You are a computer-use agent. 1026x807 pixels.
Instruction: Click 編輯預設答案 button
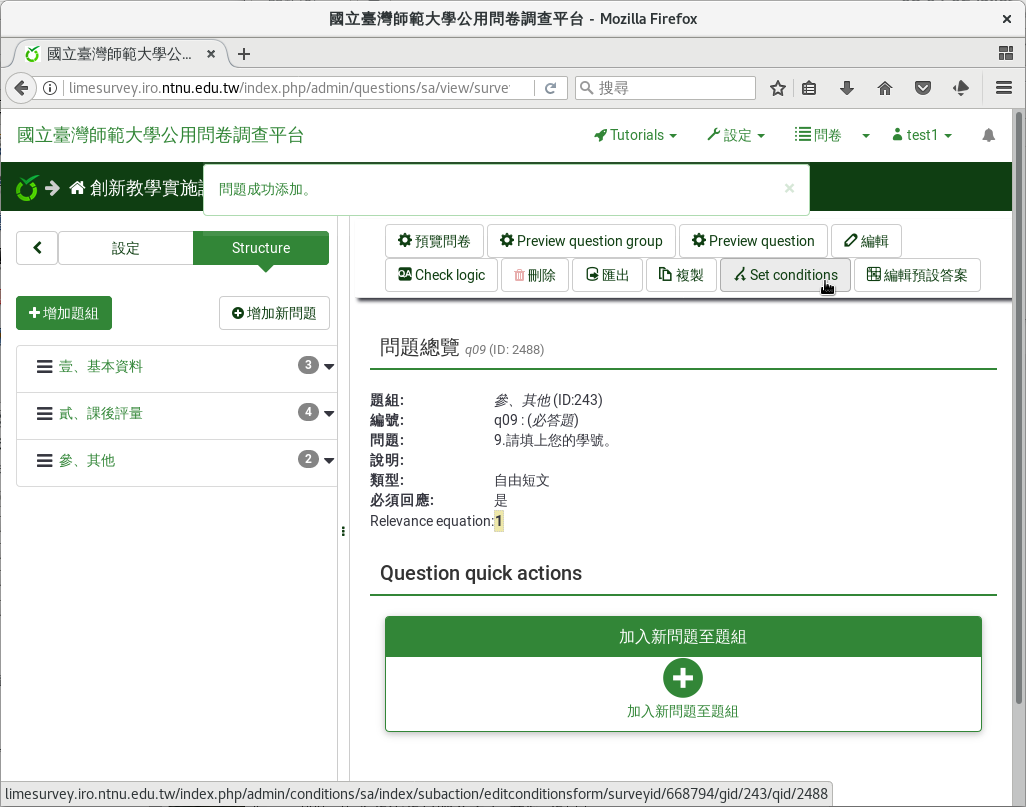pos(917,275)
